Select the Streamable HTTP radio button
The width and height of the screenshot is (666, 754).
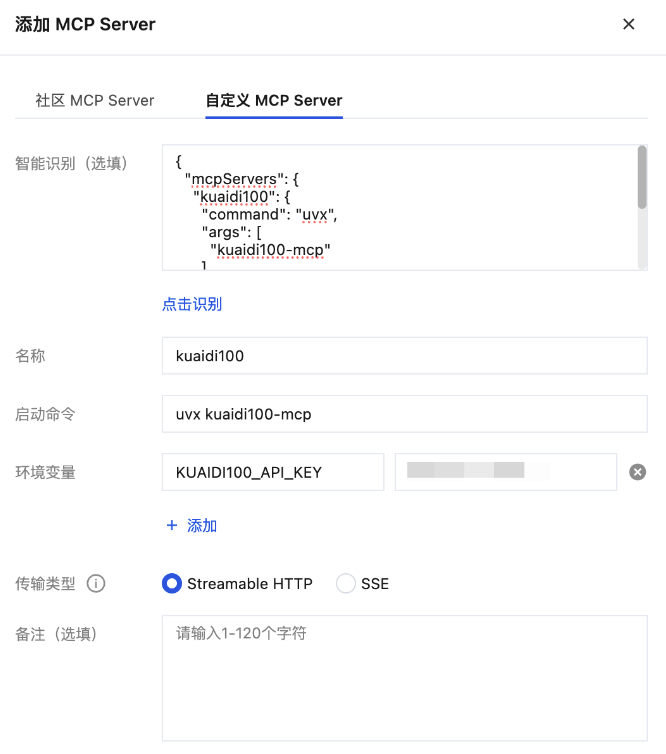point(172,584)
